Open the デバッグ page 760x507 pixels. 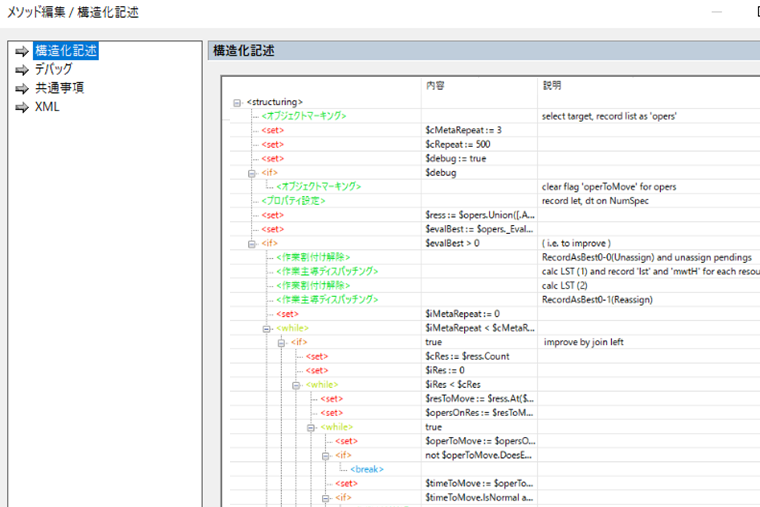(x=53, y=69)
